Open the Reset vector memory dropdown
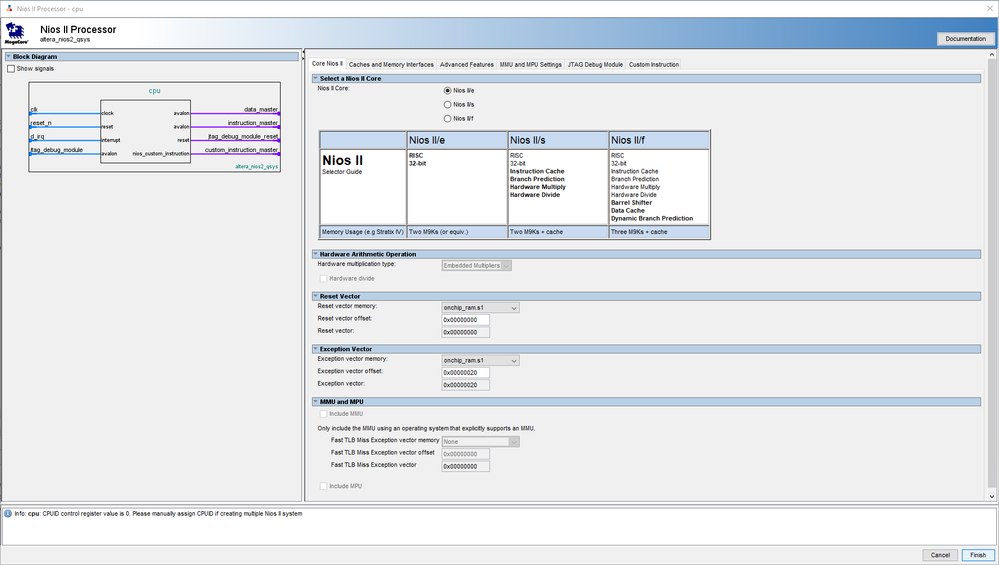 (x=480, y=308)
